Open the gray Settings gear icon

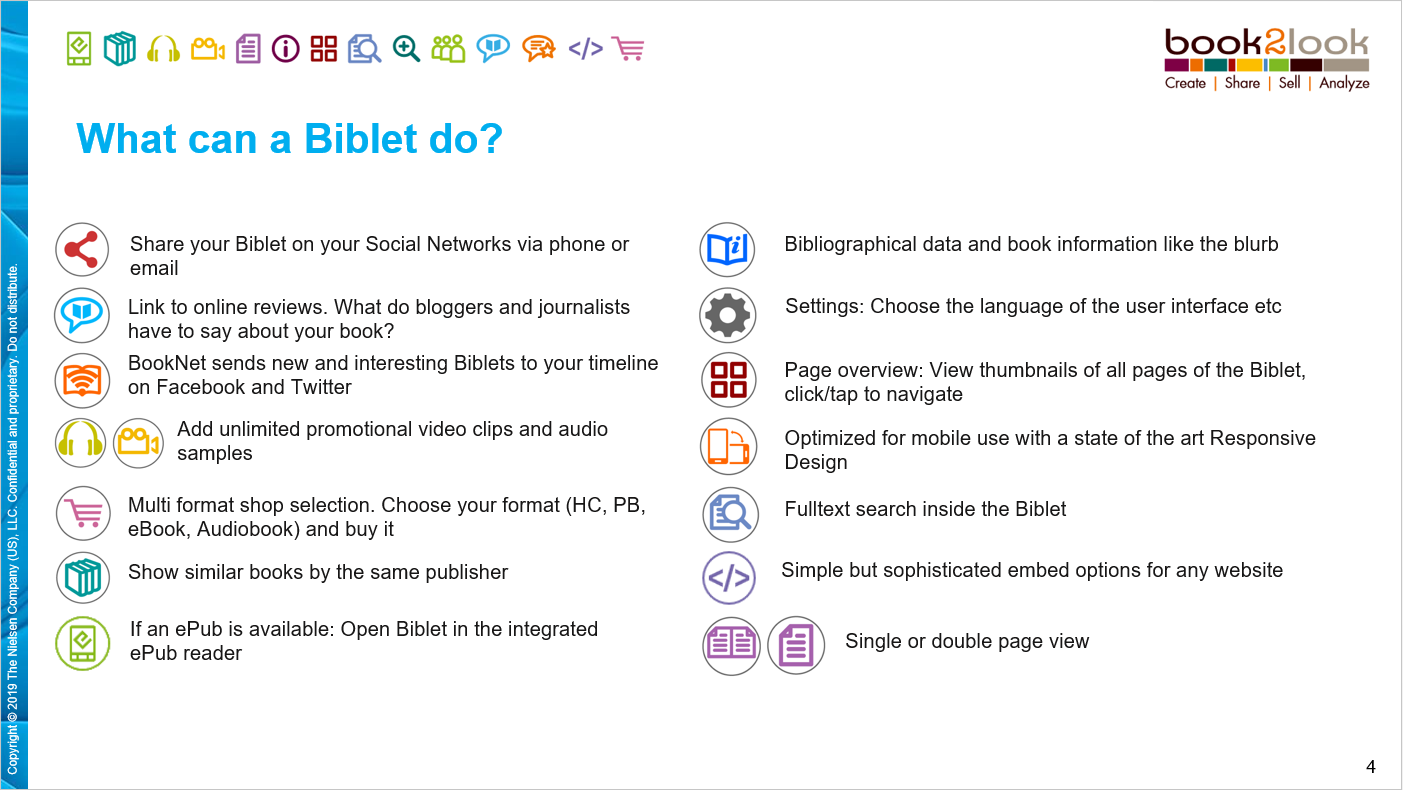[727, 315]
